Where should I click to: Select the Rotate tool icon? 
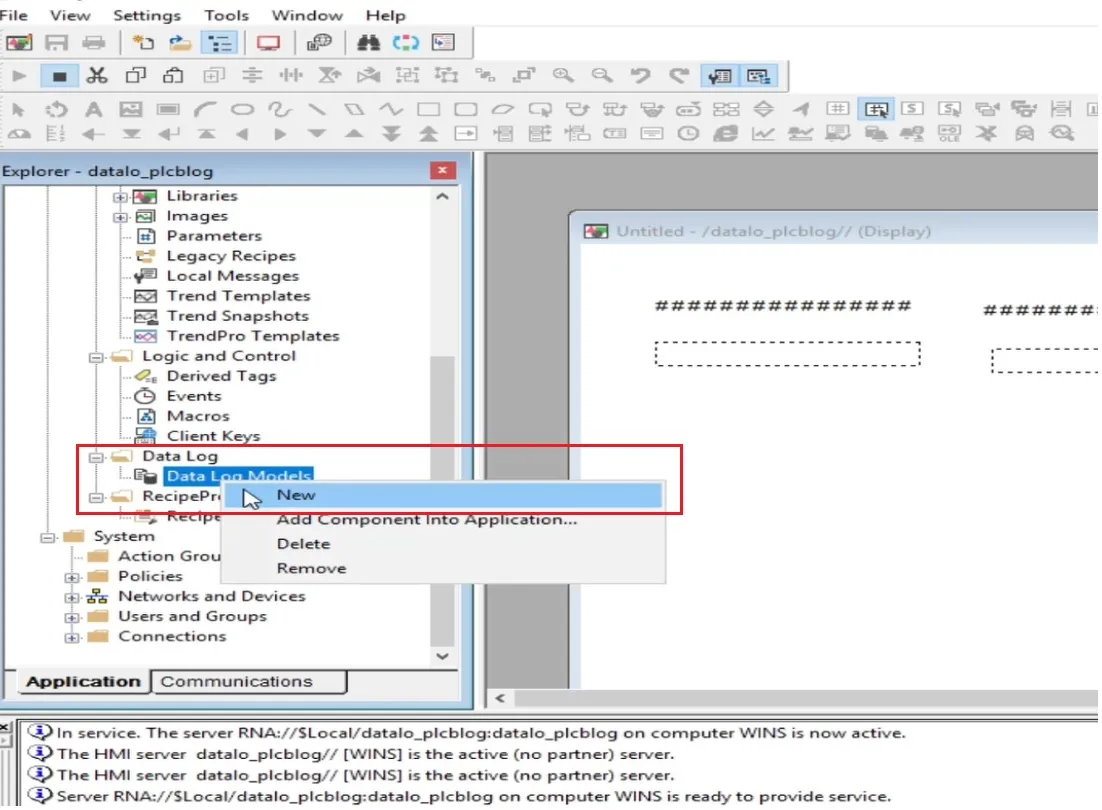(x=56, y=109)
